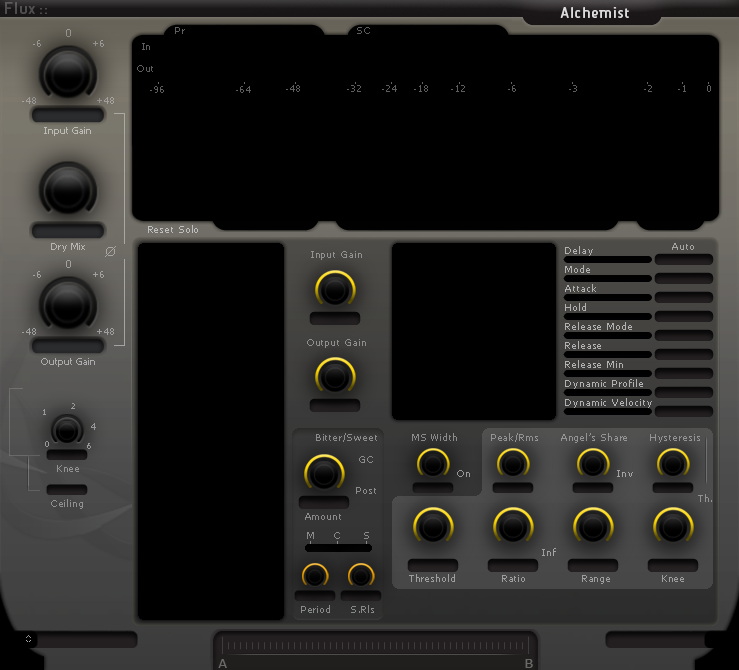739x670 pixels.
Task: Click the compressor Knee knob beside Range
Action: pyautogui.click(x=673, y=527)
